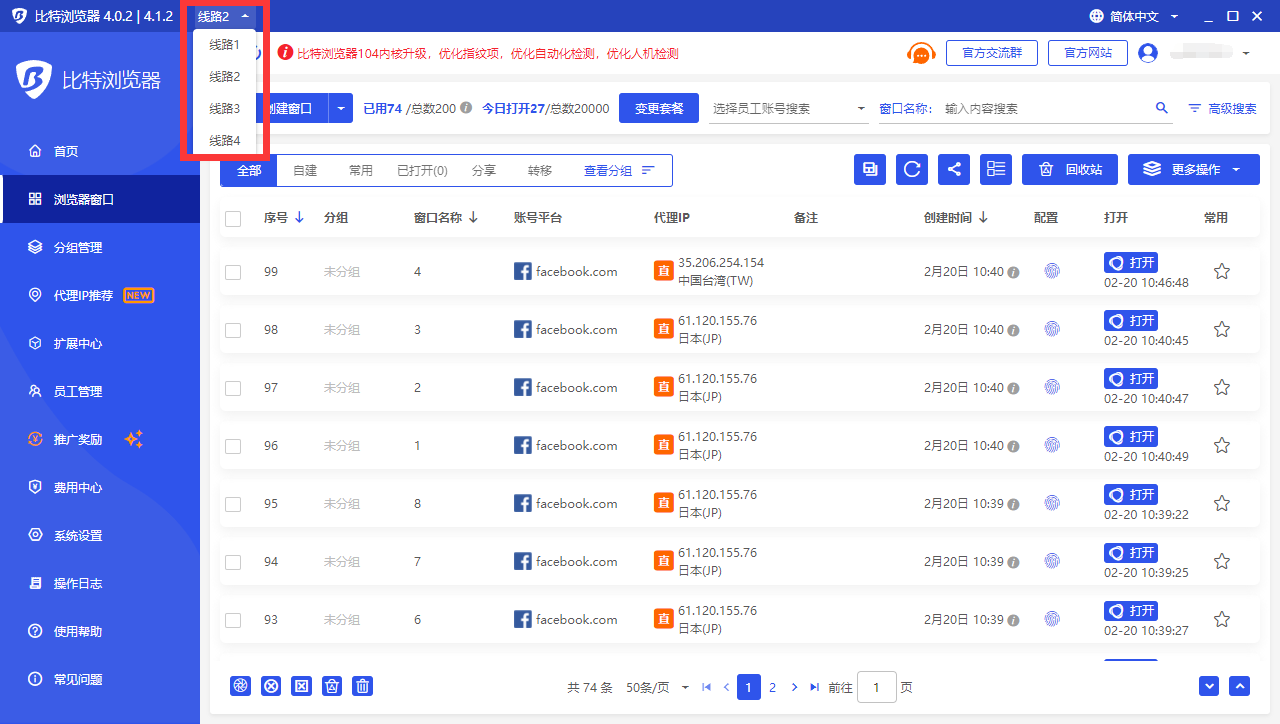Open the 查看分组 list
This screenshot has width=1280, height=724.
point(619,171)
